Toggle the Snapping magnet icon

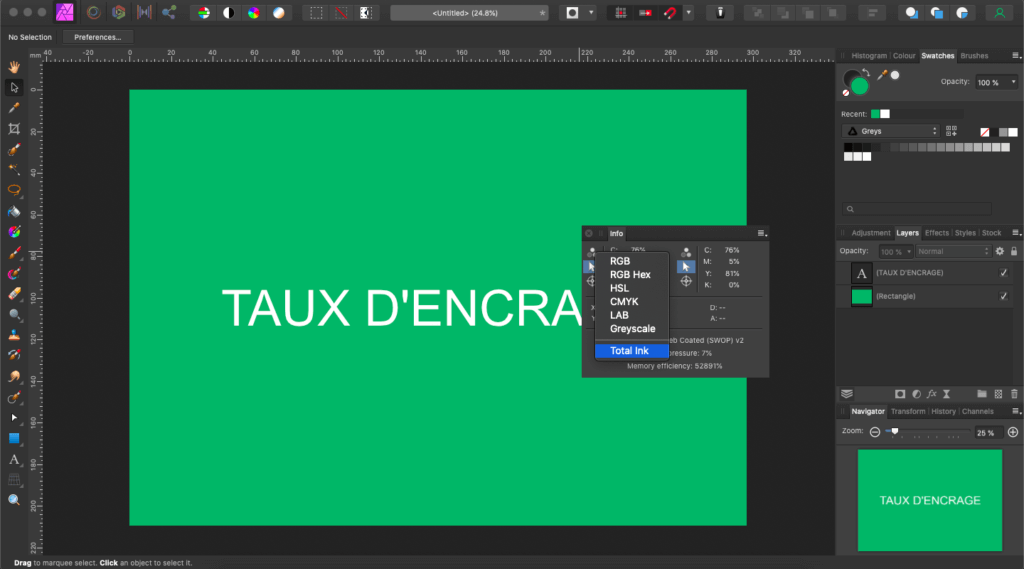(x=670, y=13)
